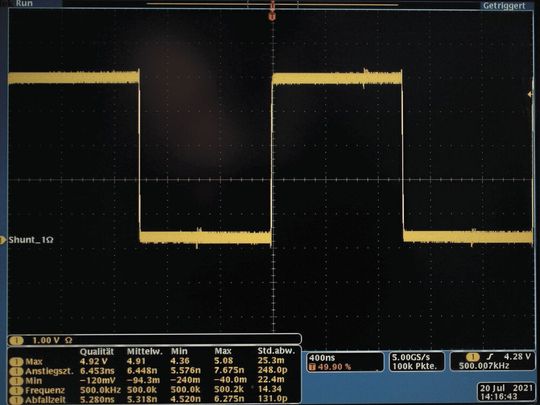Click the orange T icon beside 49.90 %

click(x=313, y=367)
